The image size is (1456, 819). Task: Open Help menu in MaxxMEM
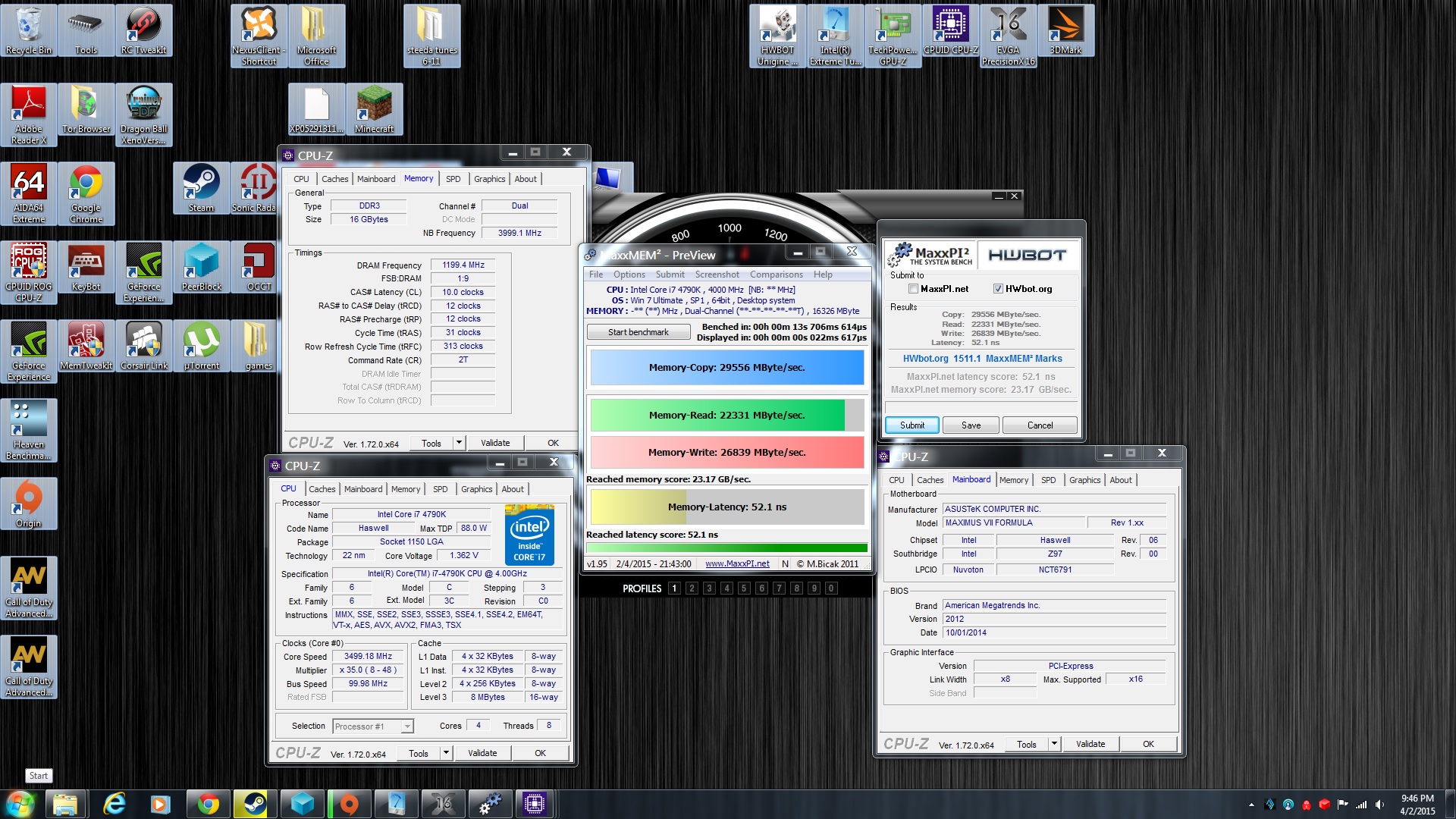point(823,275)
